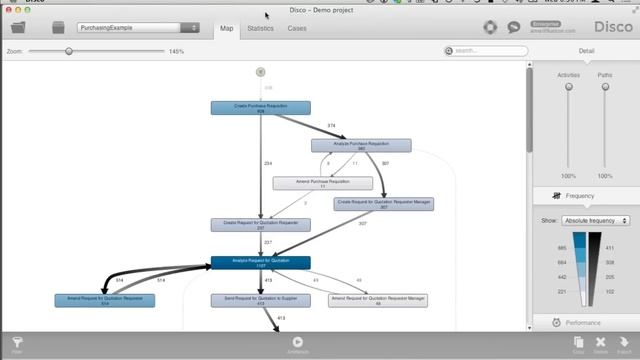Click the 374 path label

pos(331,126)
